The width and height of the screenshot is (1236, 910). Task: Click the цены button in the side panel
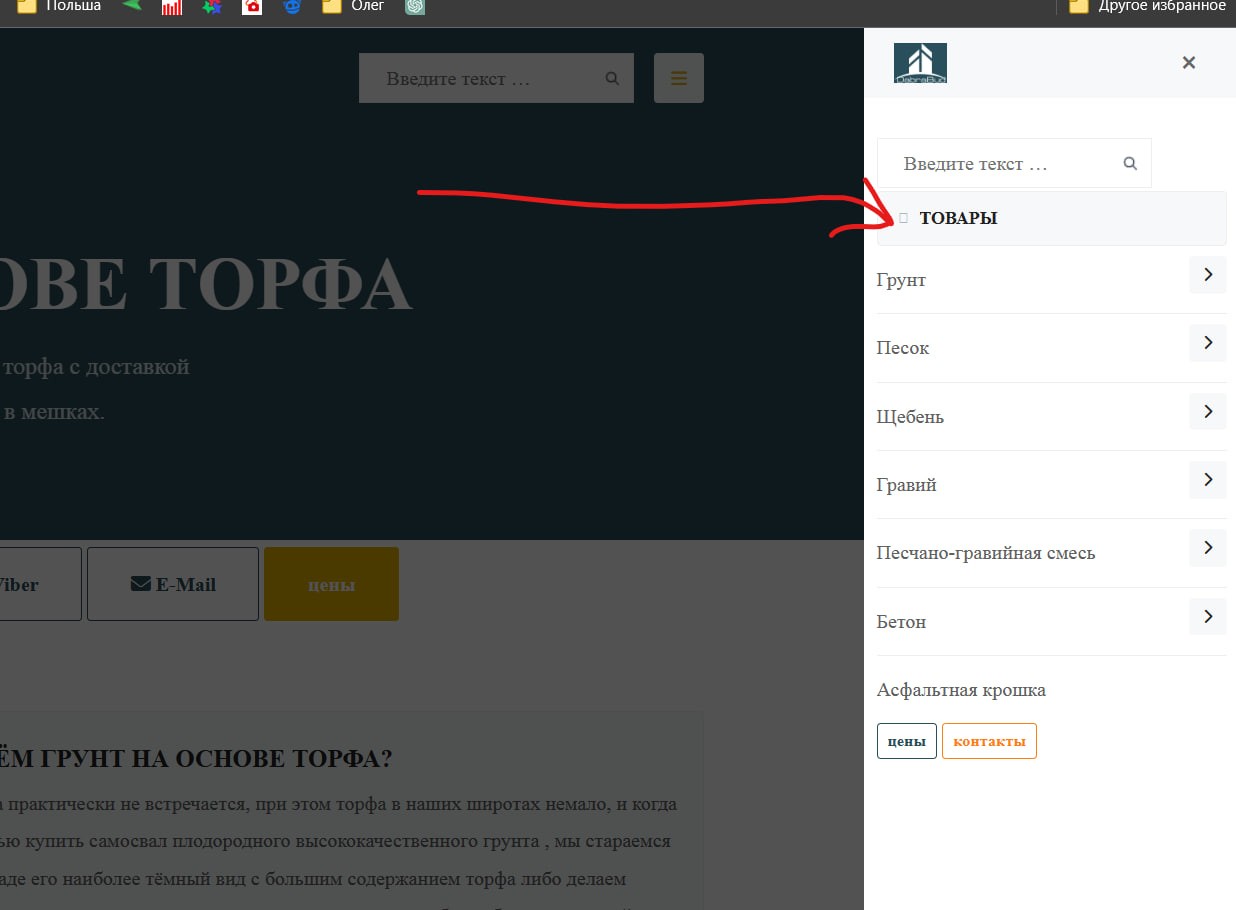coord(906,741)
